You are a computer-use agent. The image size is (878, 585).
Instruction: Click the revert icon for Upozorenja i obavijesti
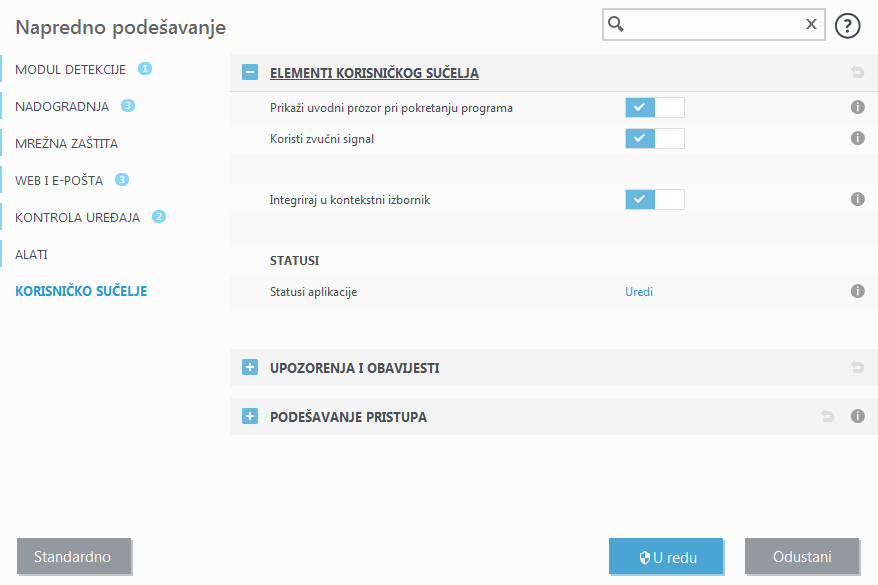(857, 367)
